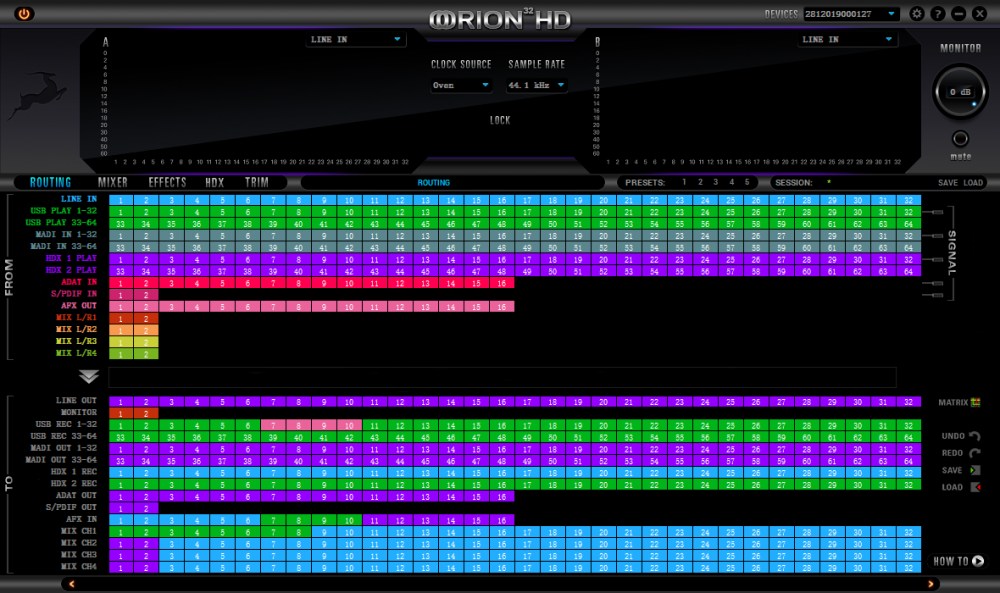1000x593 pixels.
Task: Open the Clock Source dropdown set to Oven
Action: (x=460, y=85)
